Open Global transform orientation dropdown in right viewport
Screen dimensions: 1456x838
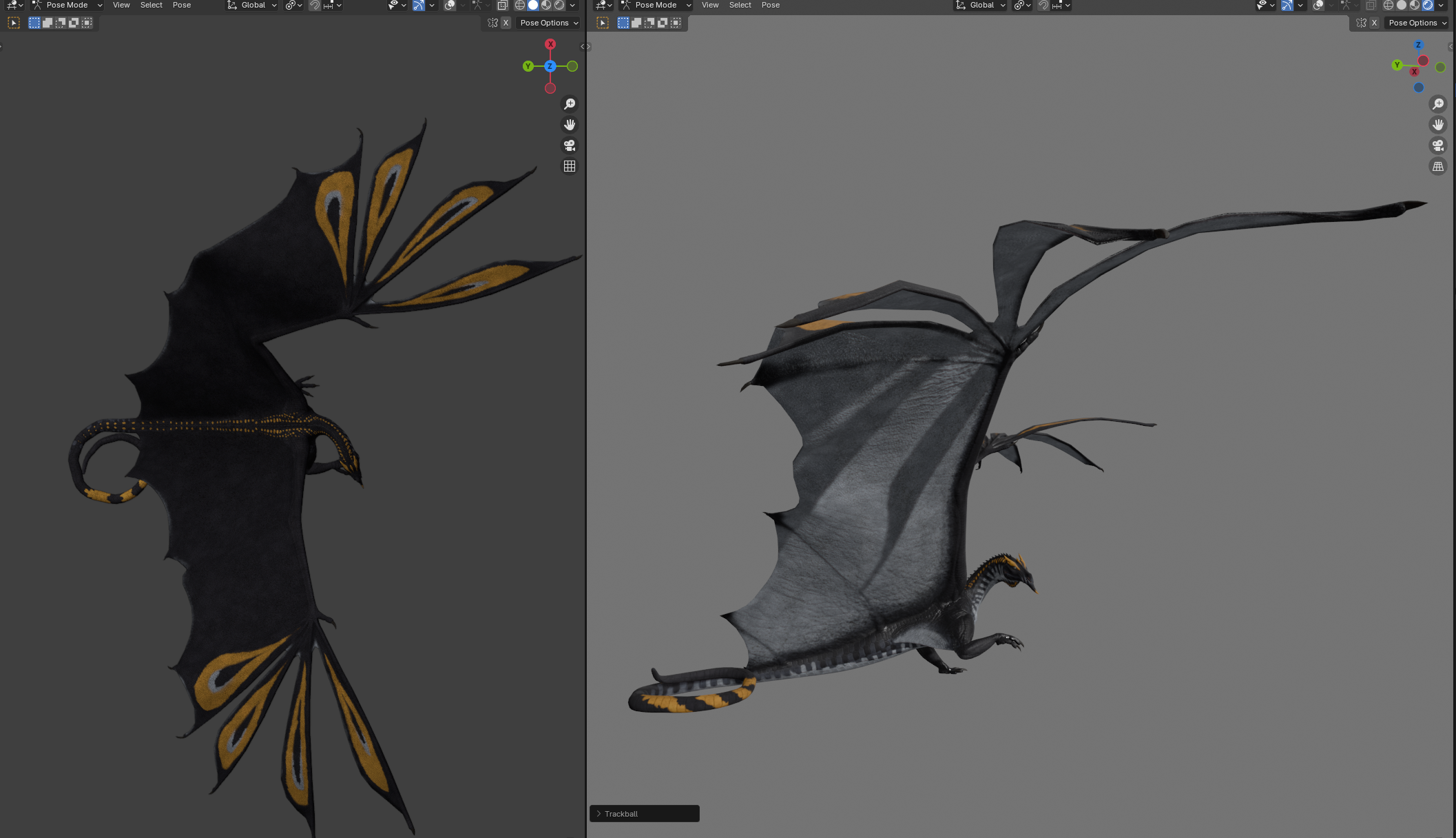(980, 6)
